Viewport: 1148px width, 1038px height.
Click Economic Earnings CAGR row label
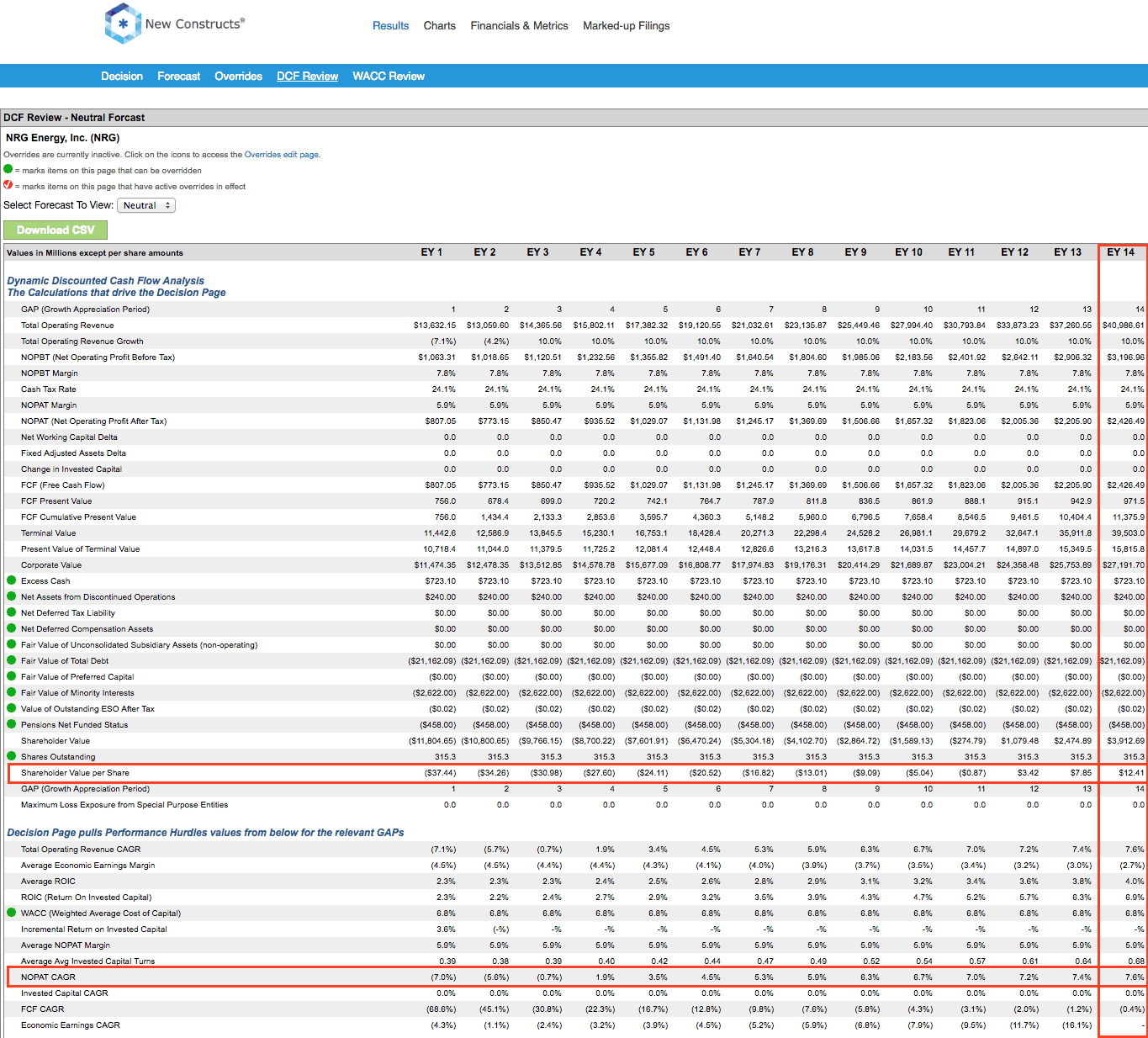71,1025
